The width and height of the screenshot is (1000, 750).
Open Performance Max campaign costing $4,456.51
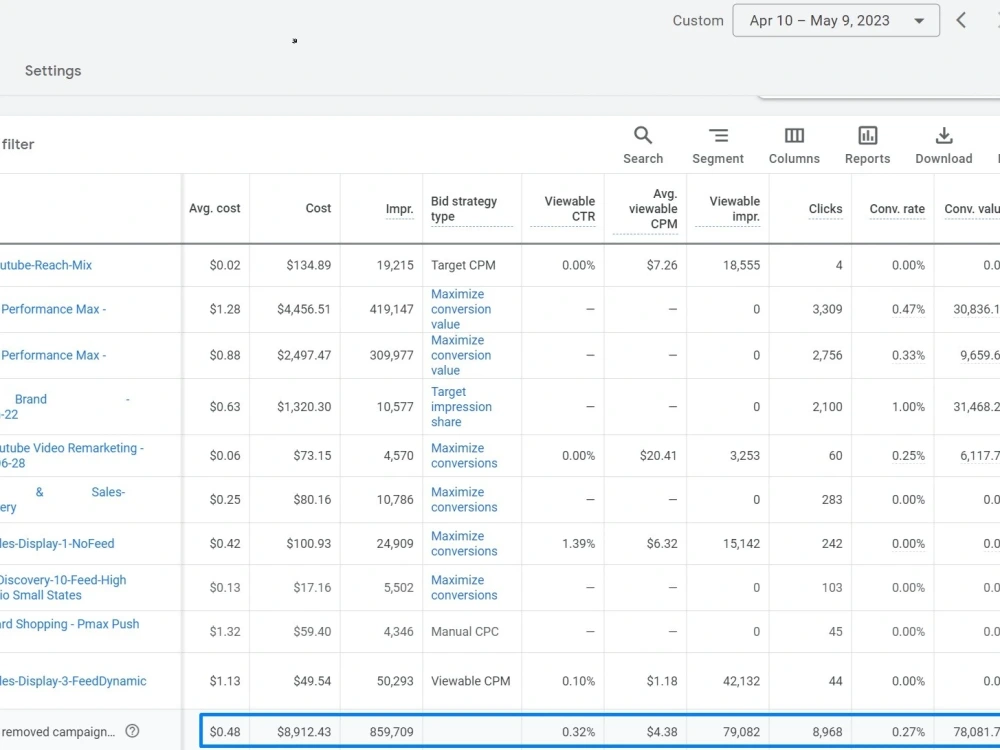tap(53, 309)
